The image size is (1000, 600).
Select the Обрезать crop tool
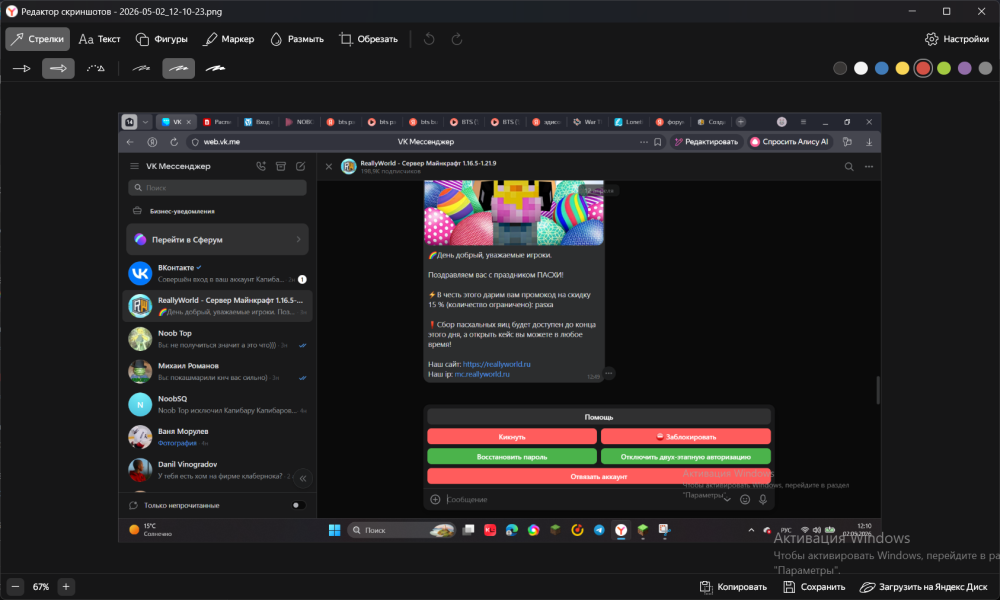point(369,39)
